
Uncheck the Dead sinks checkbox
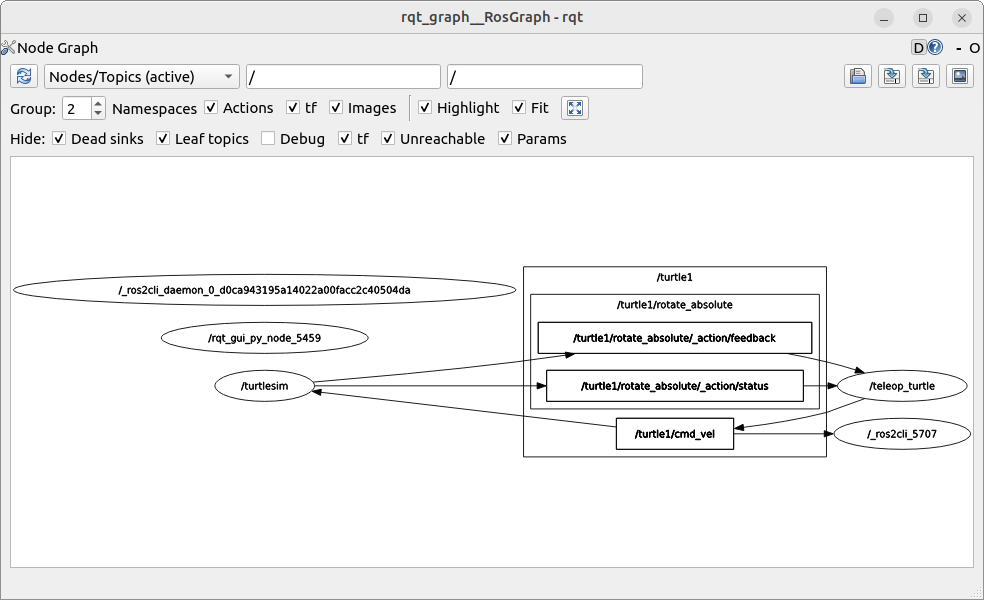[60, 139]
